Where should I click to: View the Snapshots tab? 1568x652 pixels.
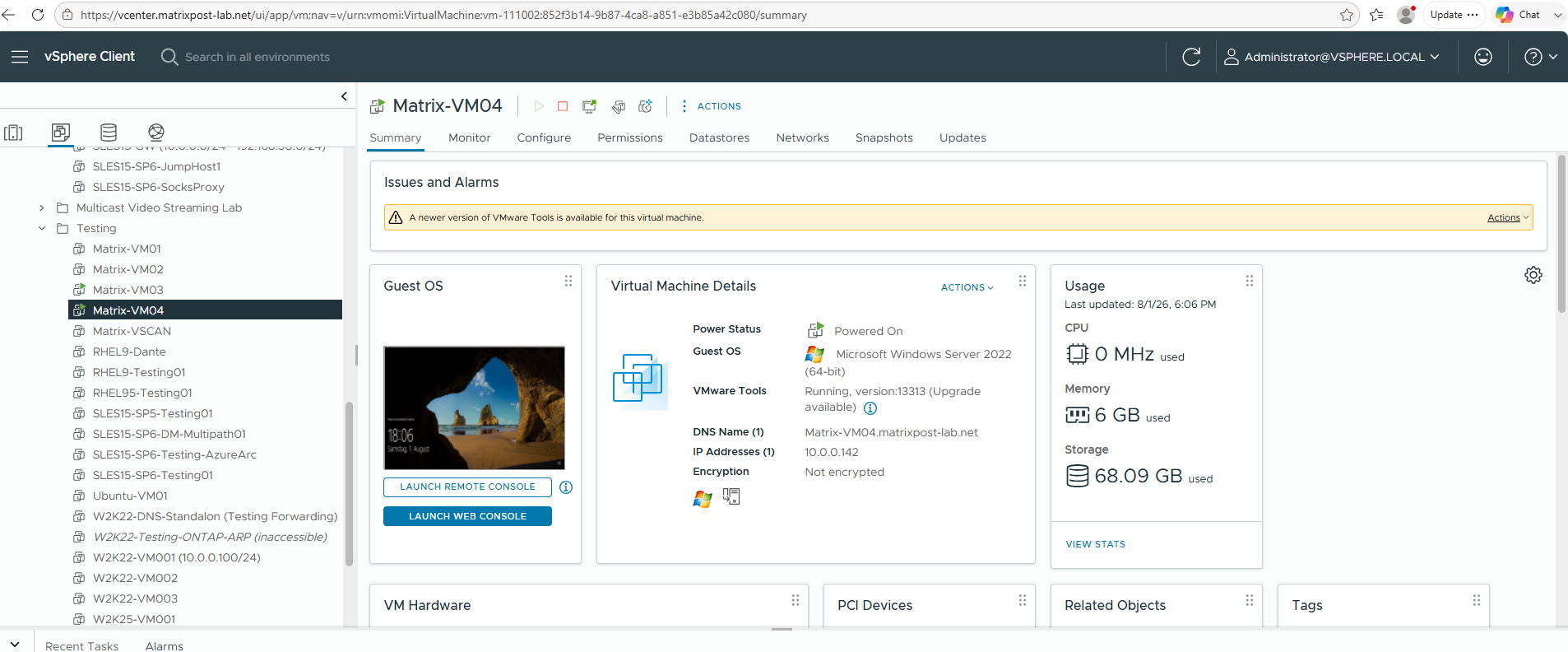(x=884, y=137)
